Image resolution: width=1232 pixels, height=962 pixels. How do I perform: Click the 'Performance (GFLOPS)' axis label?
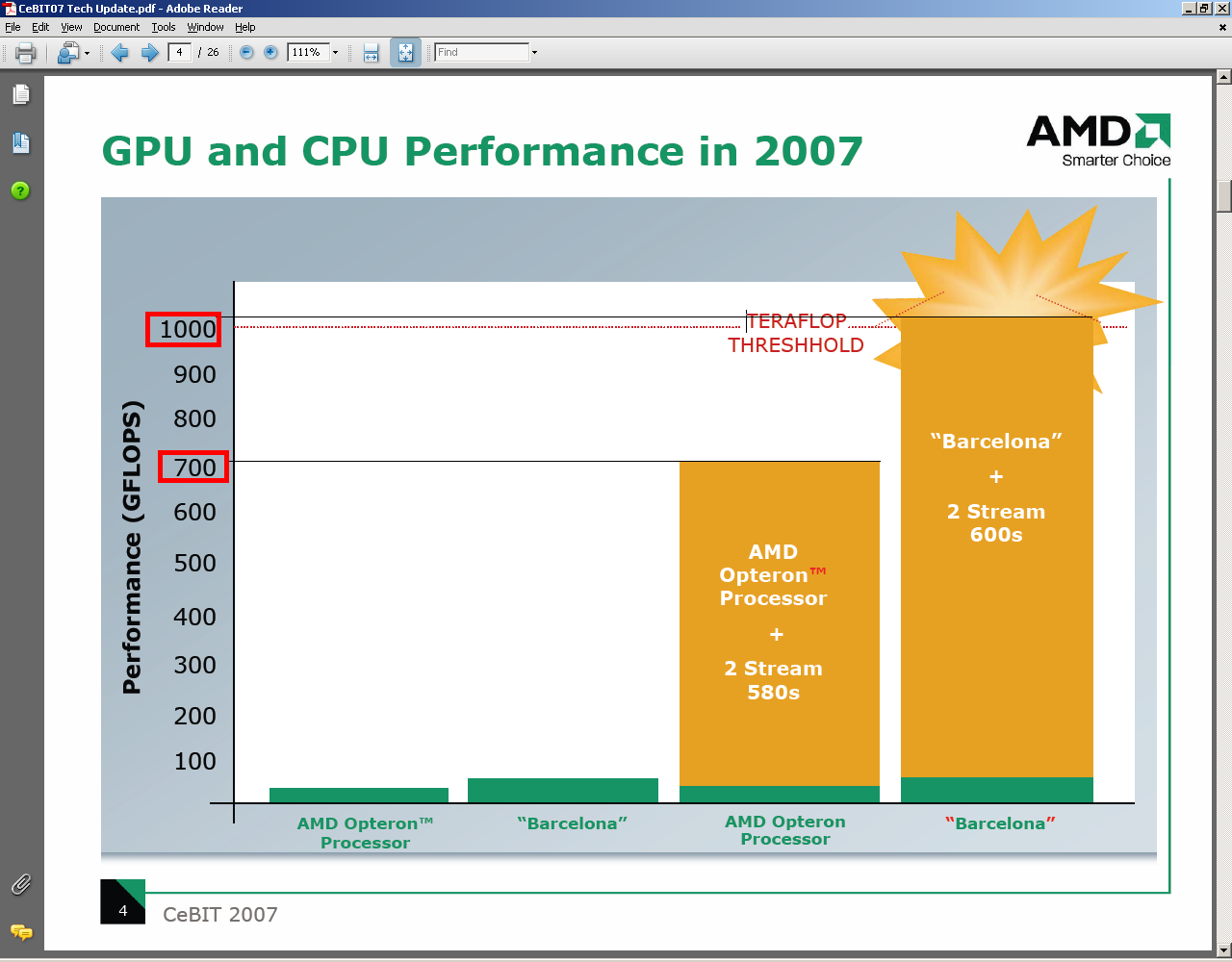pos(132,547)
